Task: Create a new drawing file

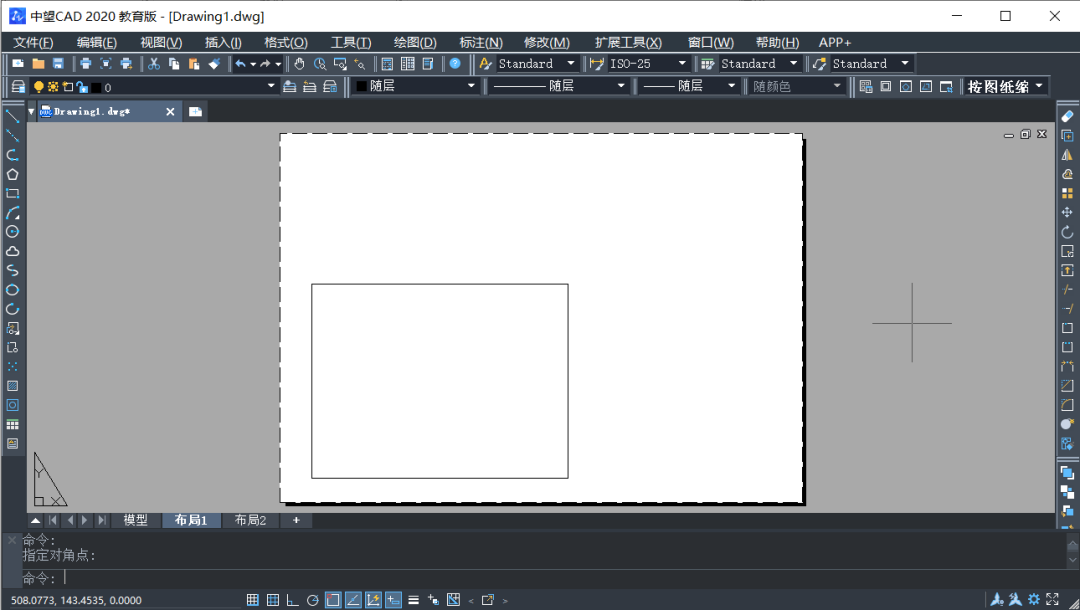Action: [x=18, y=63]
